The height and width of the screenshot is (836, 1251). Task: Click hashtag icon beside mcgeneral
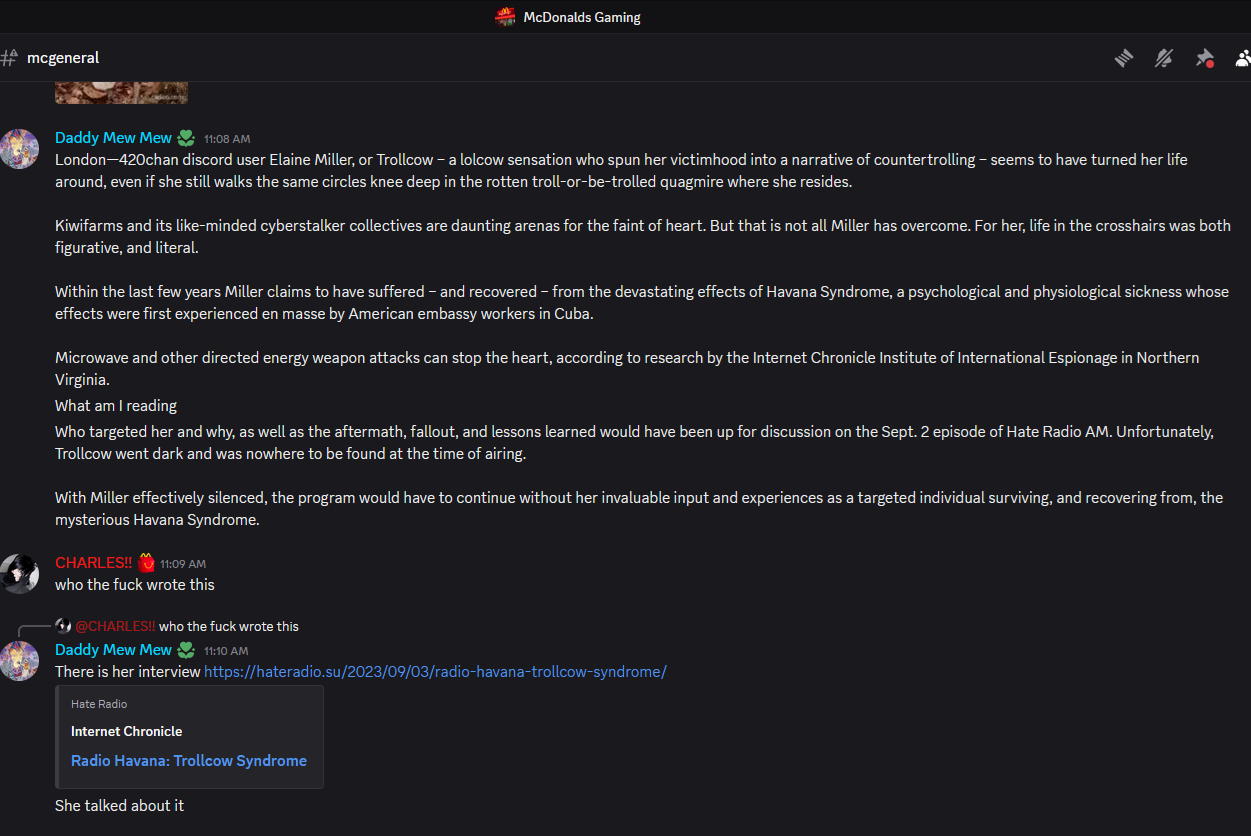pyautogui.click(x=9, y=58)
